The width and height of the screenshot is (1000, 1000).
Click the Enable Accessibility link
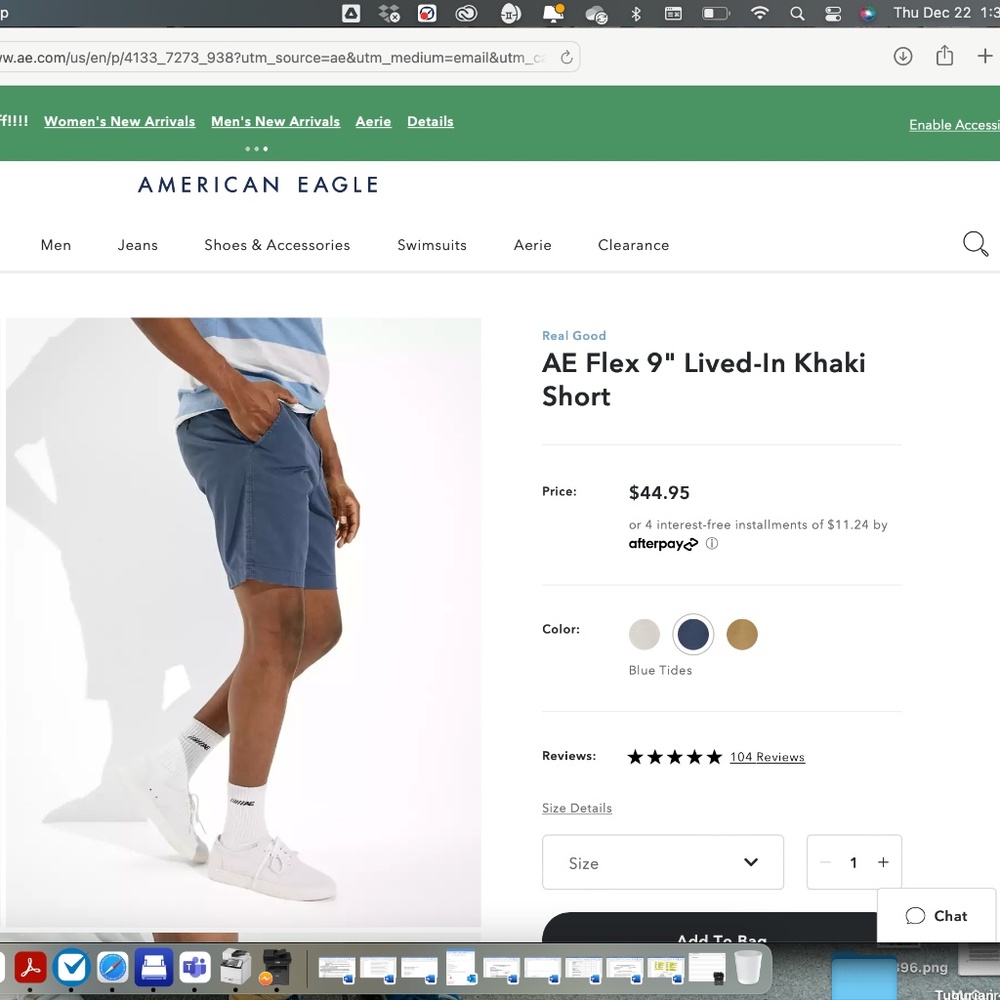954,125
